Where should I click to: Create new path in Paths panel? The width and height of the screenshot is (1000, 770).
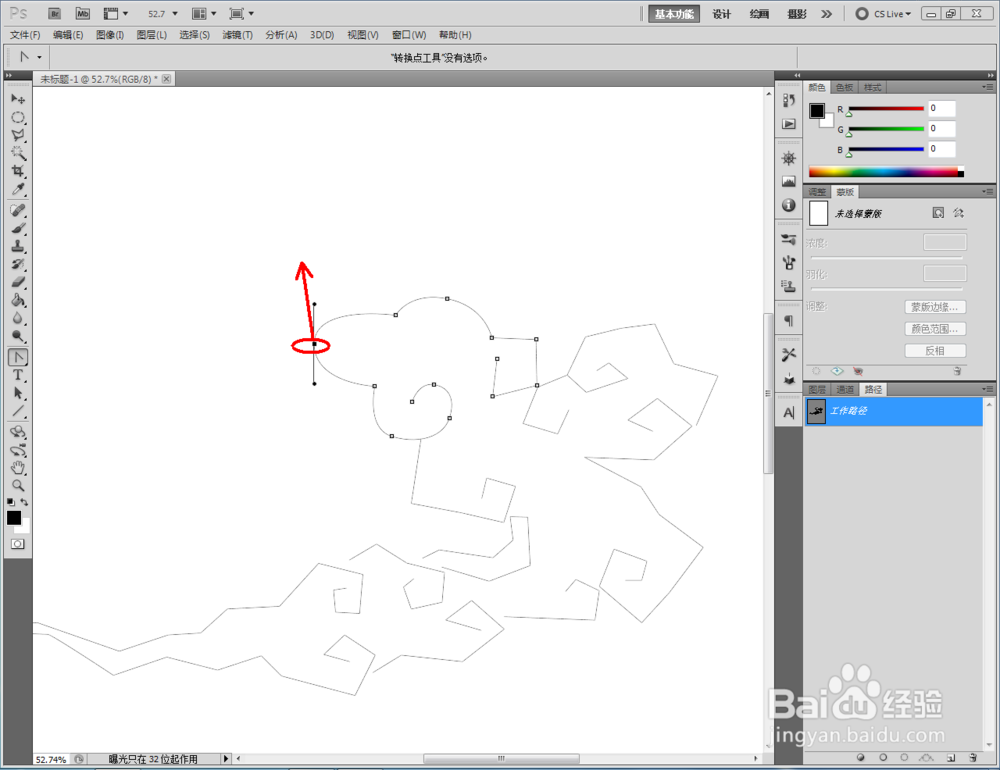click(x=951, y=758)
